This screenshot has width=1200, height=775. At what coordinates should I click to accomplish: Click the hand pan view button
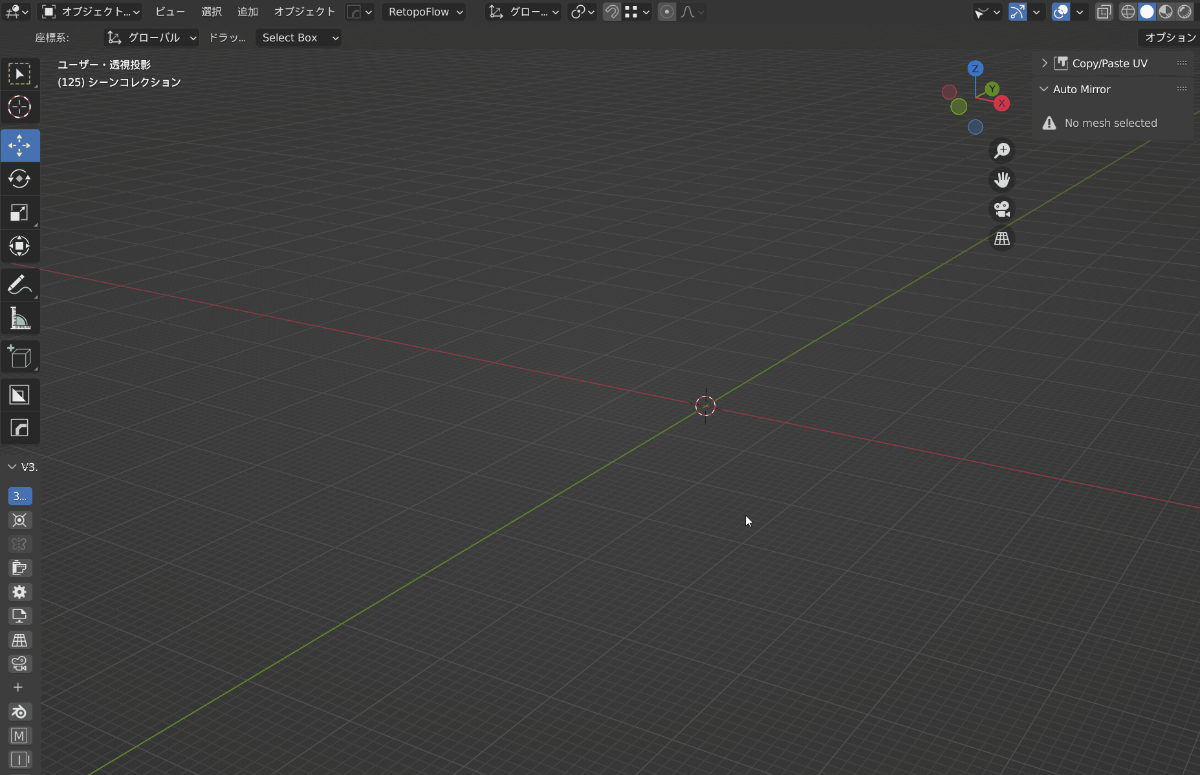click(1001, 180)
